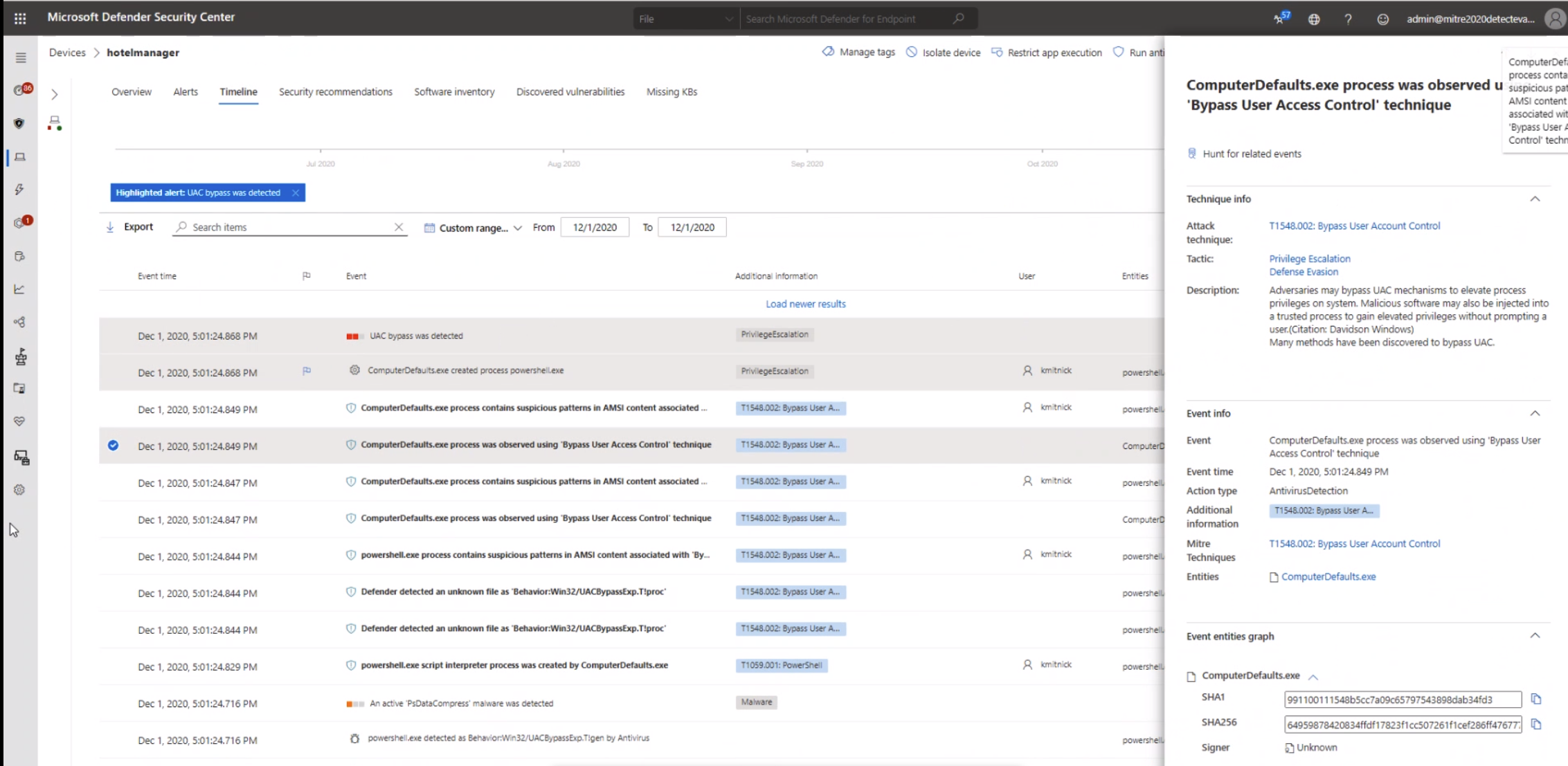Screen dimensions: 1568x766
Task: Open the Devices list laptop sidebar icon
Action: tap(20, 157)
